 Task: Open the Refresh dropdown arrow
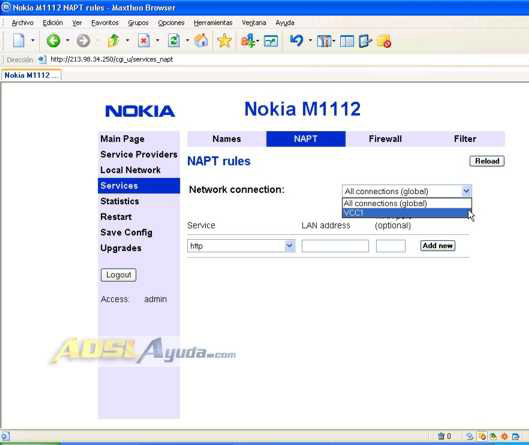[x=188, y=40]
